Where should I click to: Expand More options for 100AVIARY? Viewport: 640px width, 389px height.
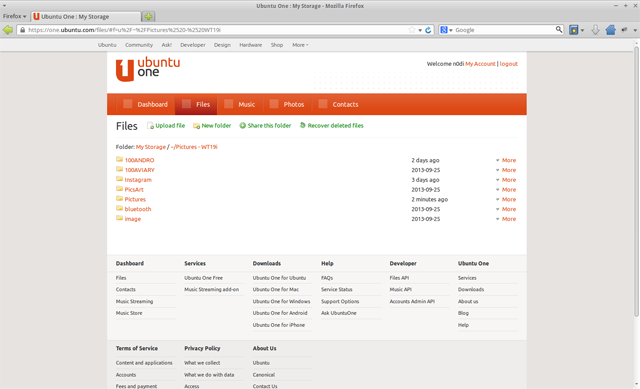506,170
